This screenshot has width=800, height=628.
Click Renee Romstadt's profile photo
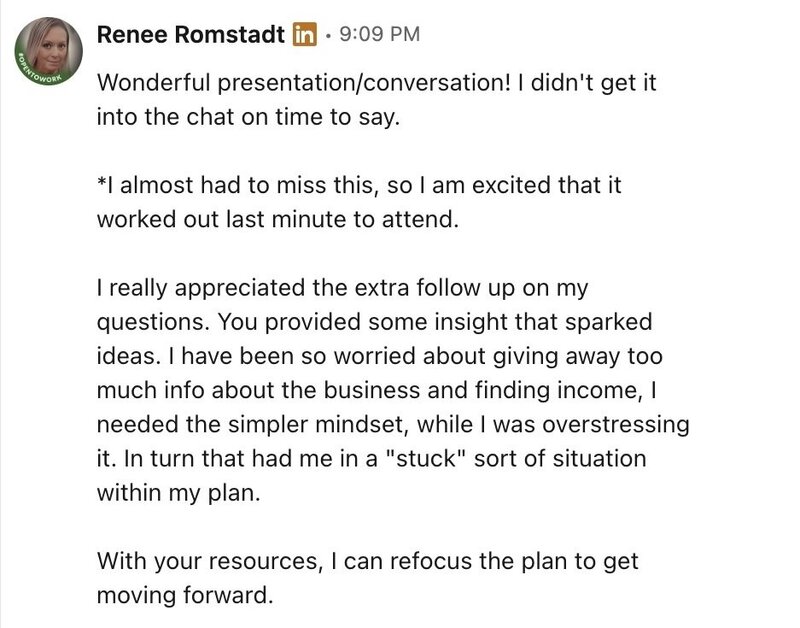tap(48, 51)
